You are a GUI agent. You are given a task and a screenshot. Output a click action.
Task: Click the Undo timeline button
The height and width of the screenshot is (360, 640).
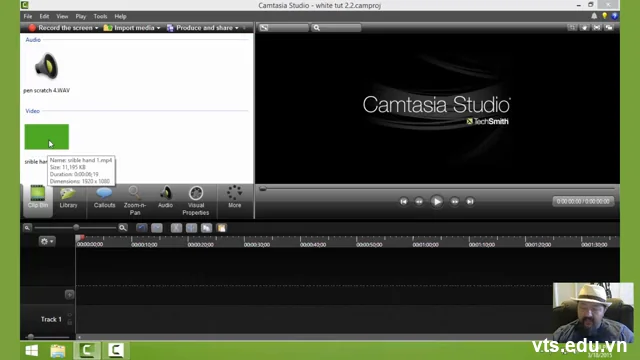pyautogui.click(x=142, y=228)
